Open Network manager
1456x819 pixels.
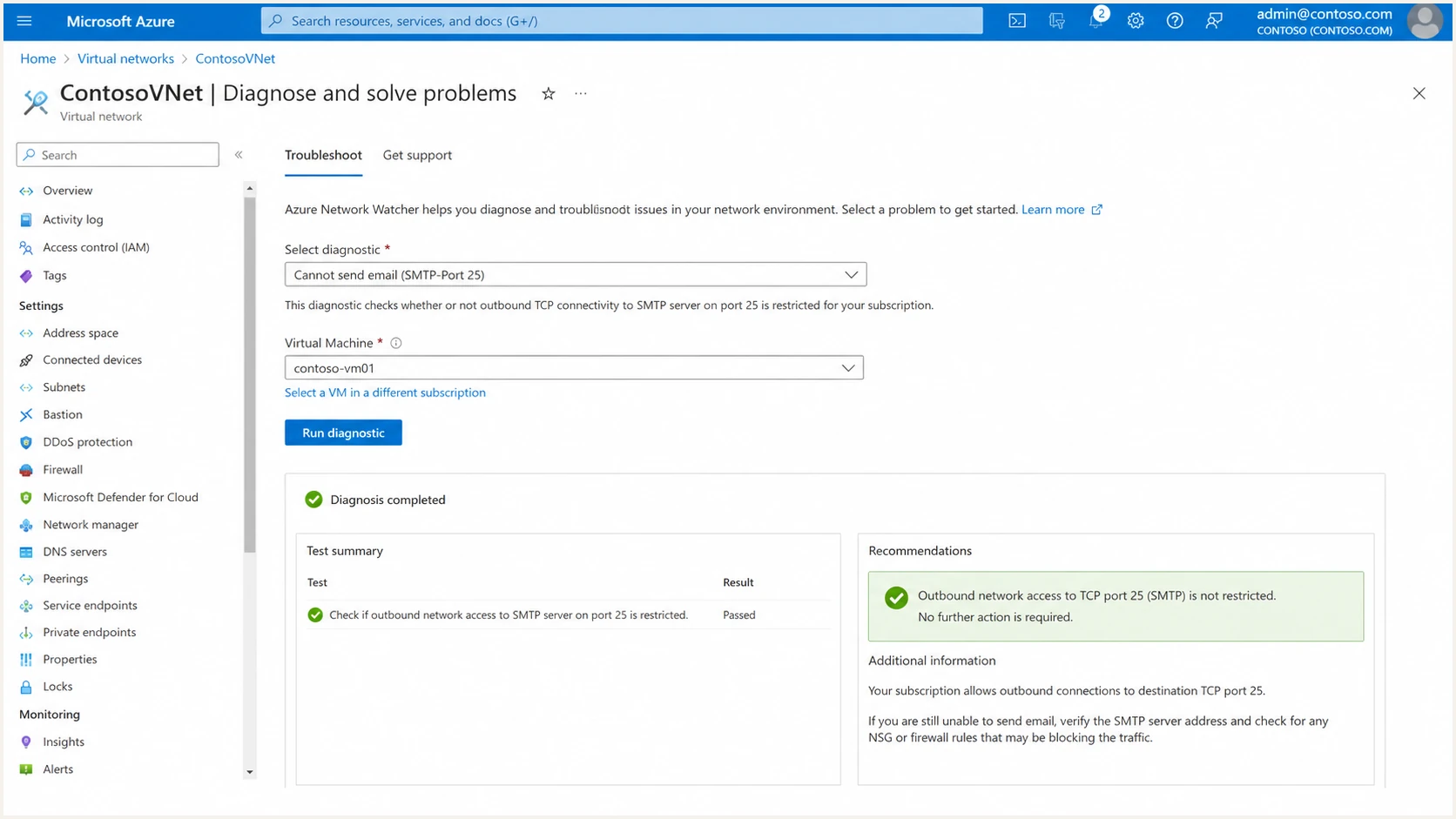pos(91,525)
